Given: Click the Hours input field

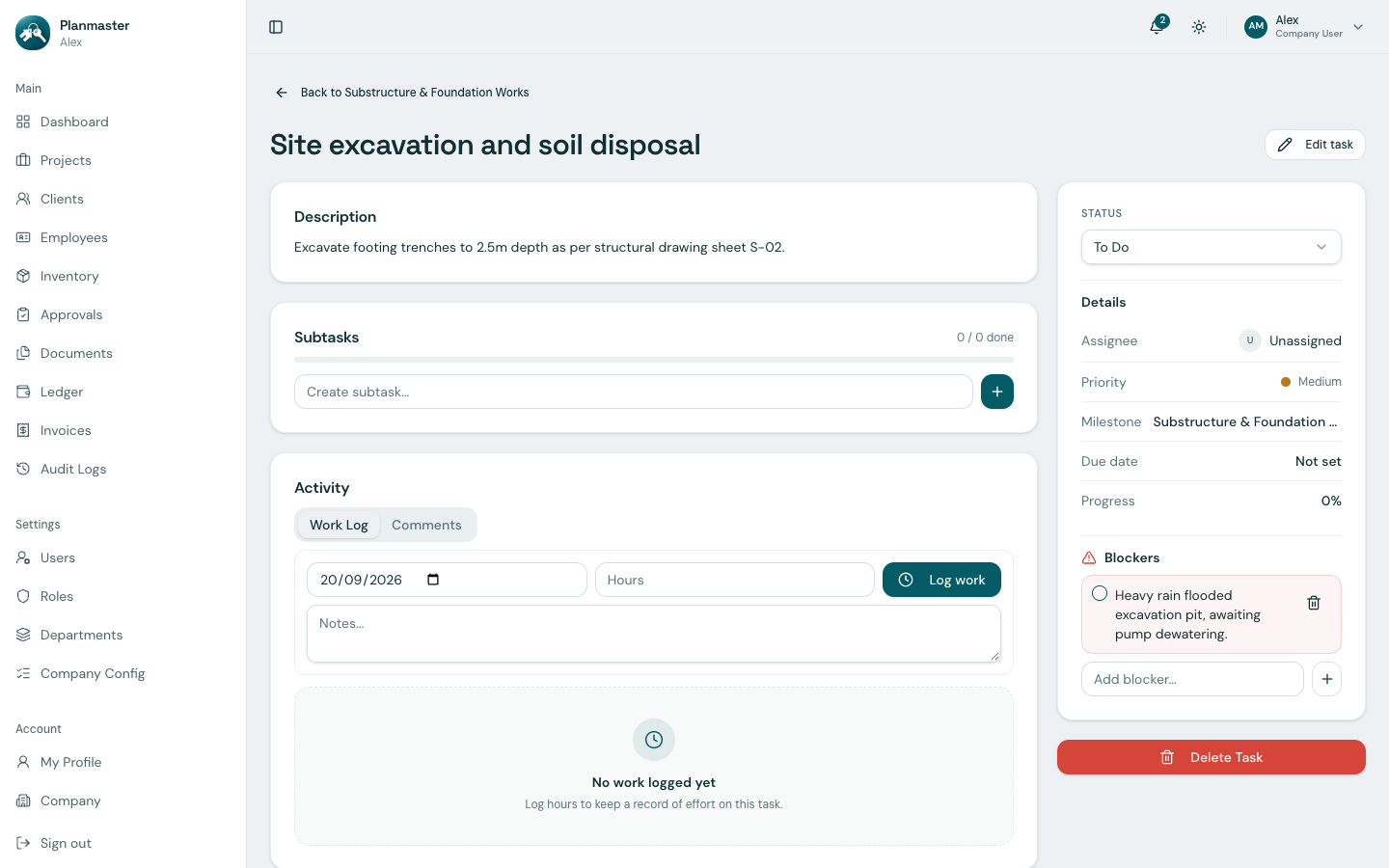Looking at the screenshot, I should 735,580.
